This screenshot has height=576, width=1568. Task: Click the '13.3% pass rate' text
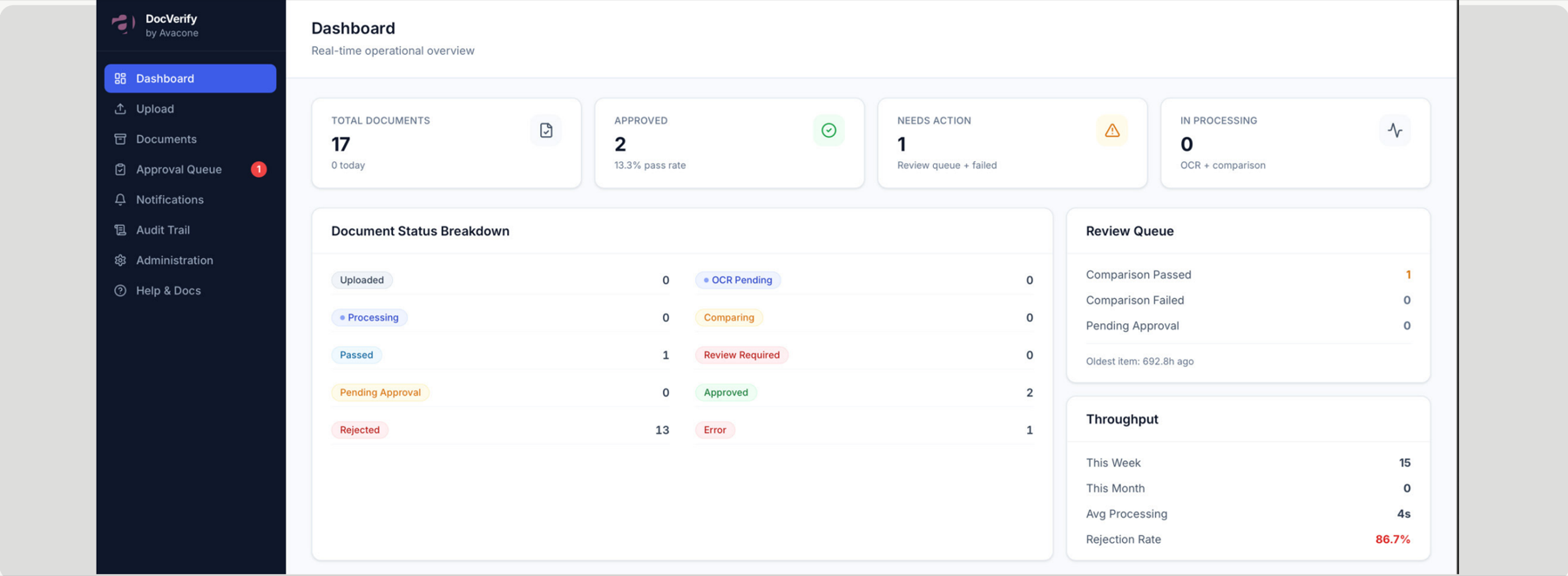coord(650,165)
